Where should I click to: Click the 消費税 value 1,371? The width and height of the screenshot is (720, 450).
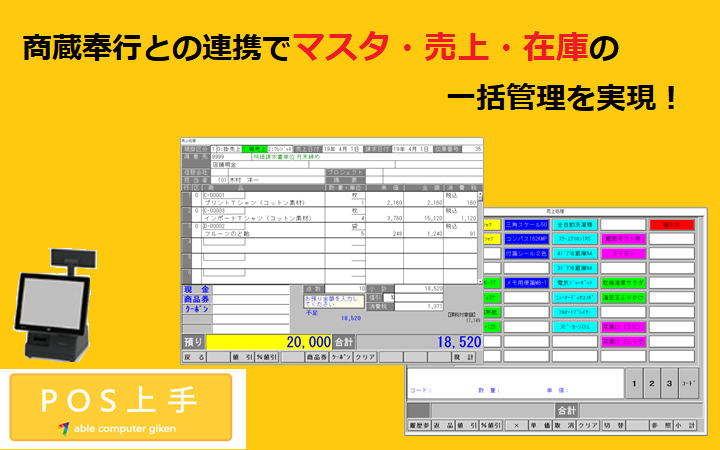point(419,306)
